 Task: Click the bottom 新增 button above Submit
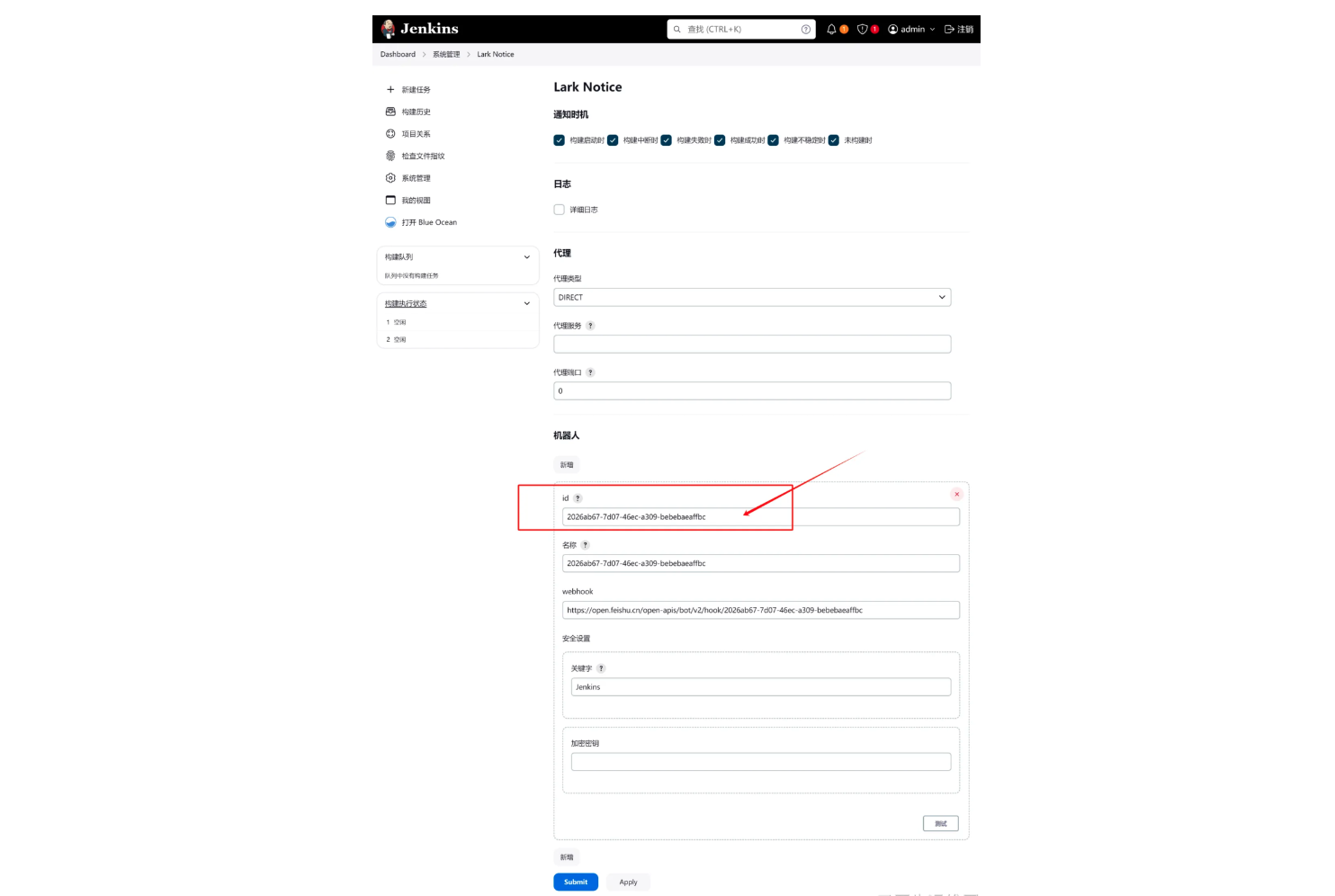[x=567, y=857]
